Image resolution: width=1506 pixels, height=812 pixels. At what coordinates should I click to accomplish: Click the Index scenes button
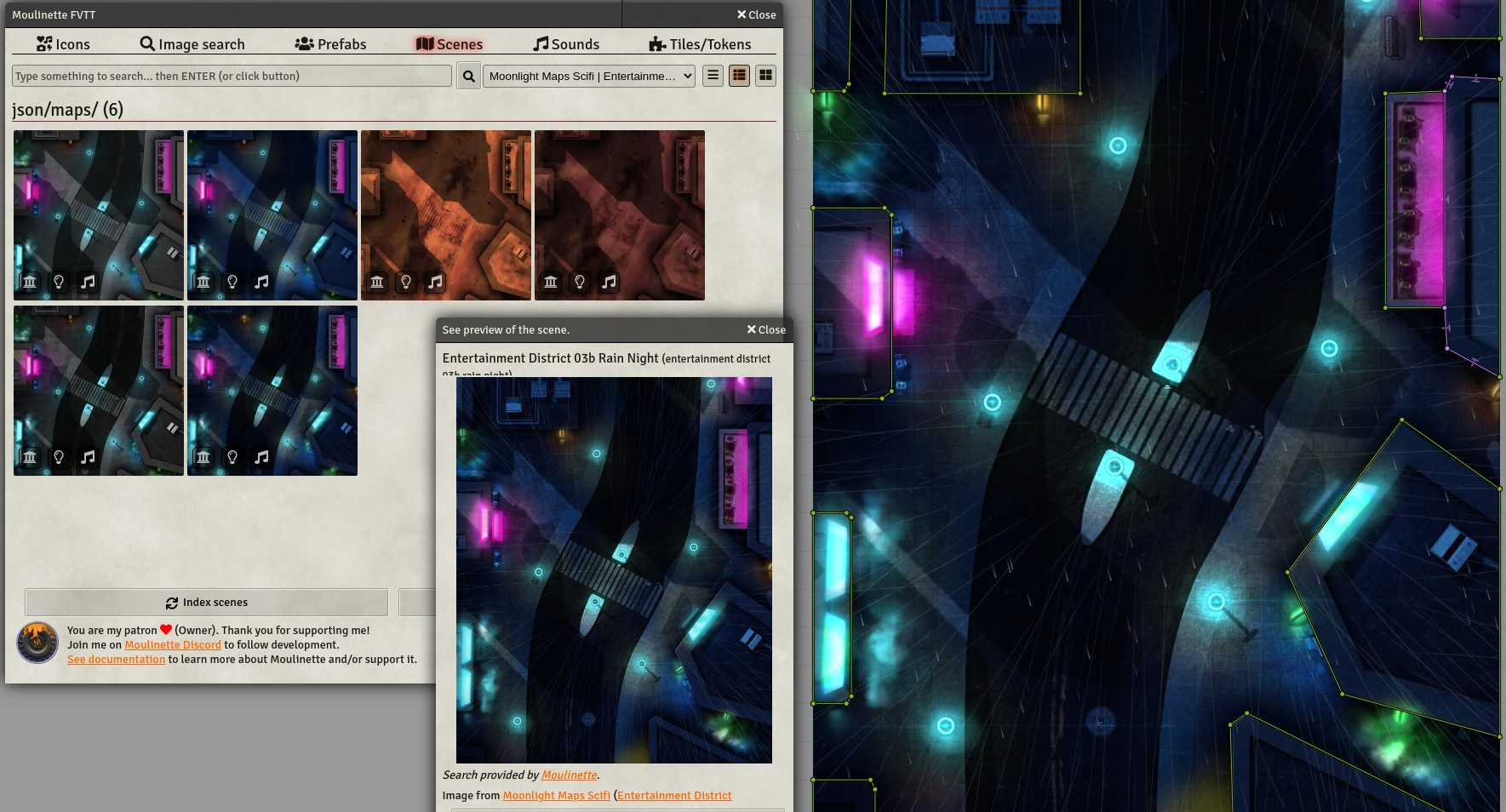tap(207, 603)
